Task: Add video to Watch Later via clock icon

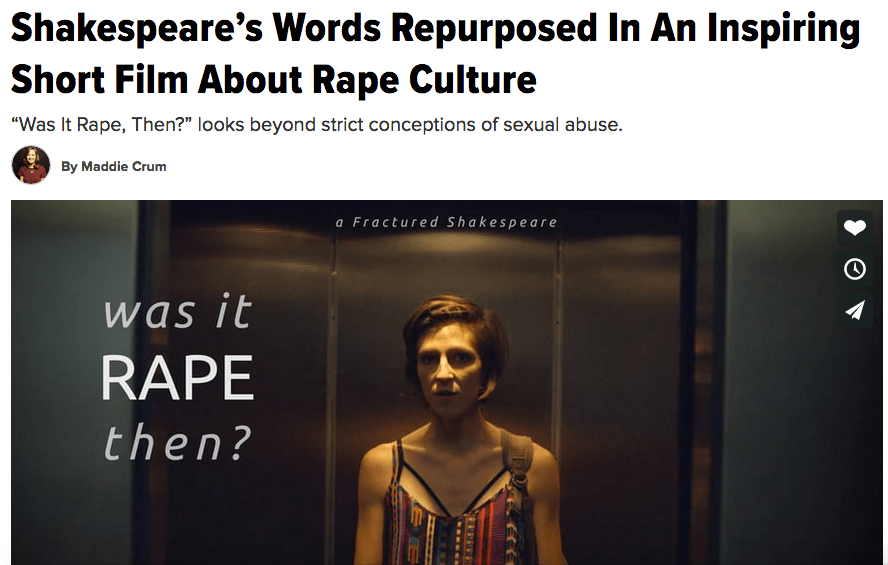Action: coord(855,269)
